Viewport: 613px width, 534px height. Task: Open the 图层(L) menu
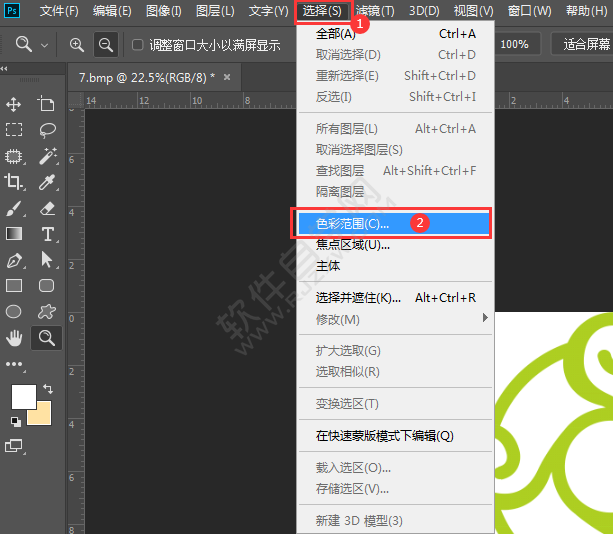coord(215,11)
